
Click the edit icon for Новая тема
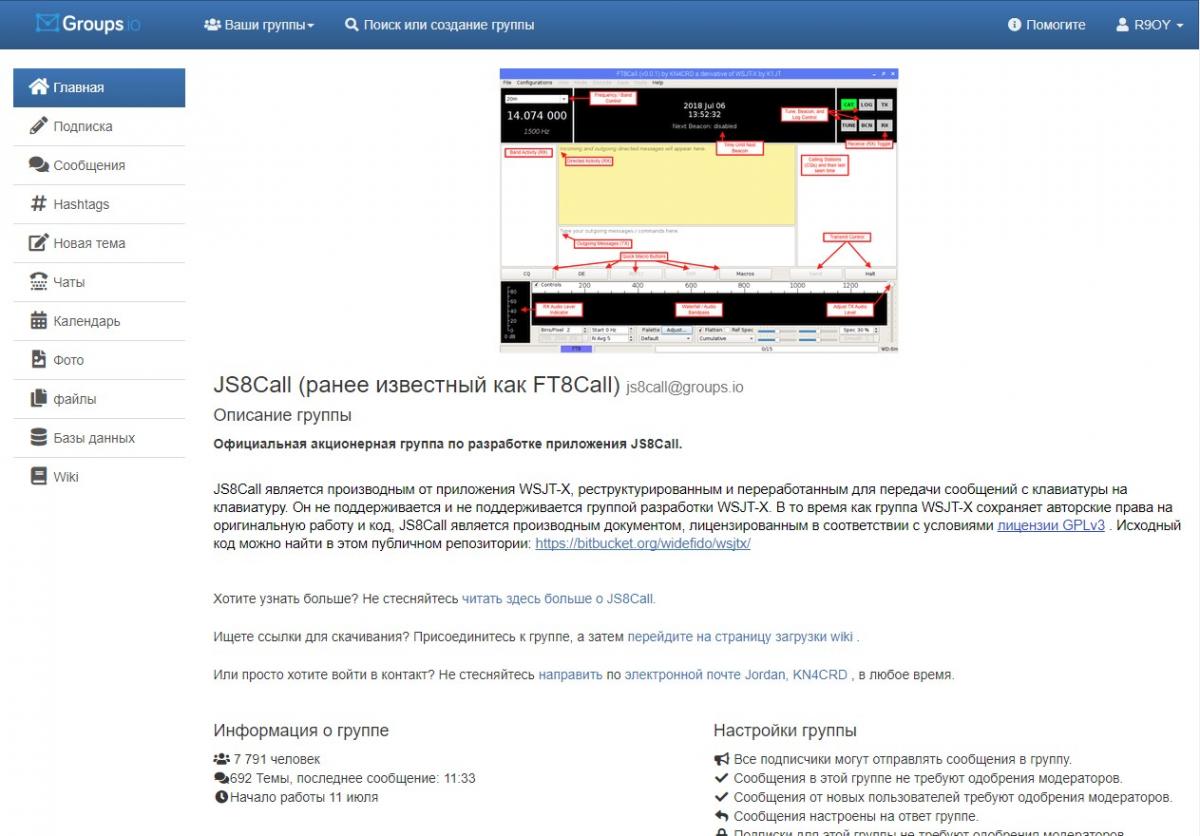(x=39, y=243)
